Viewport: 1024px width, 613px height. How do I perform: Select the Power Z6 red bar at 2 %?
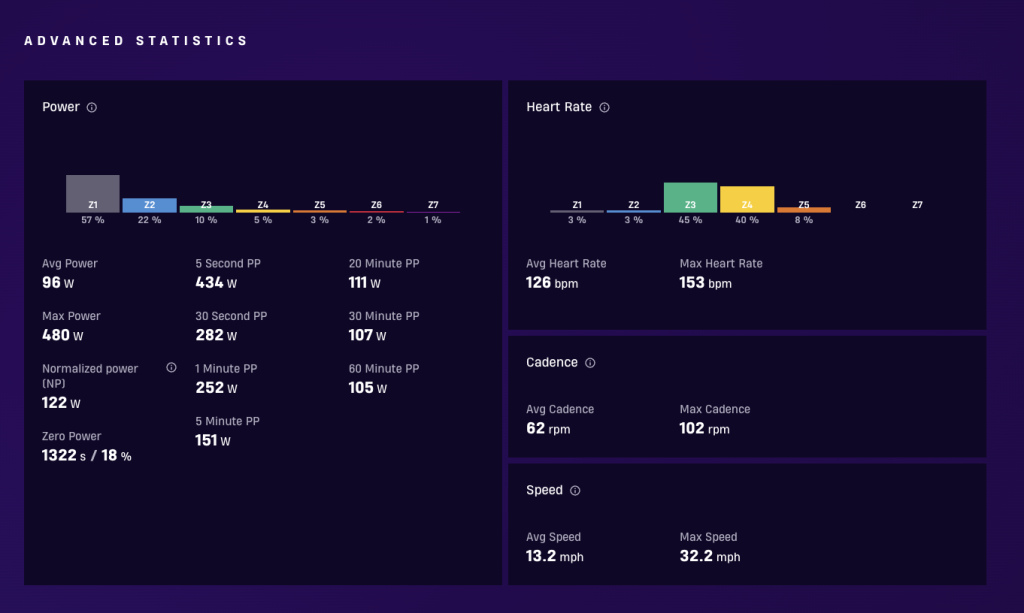click(x=377, y=212)
